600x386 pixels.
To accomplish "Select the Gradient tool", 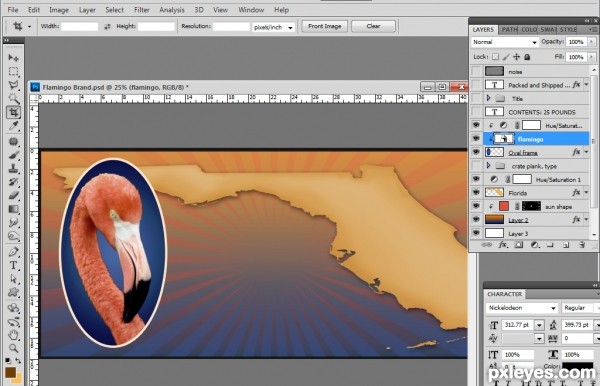I will (x=13, y=209).
